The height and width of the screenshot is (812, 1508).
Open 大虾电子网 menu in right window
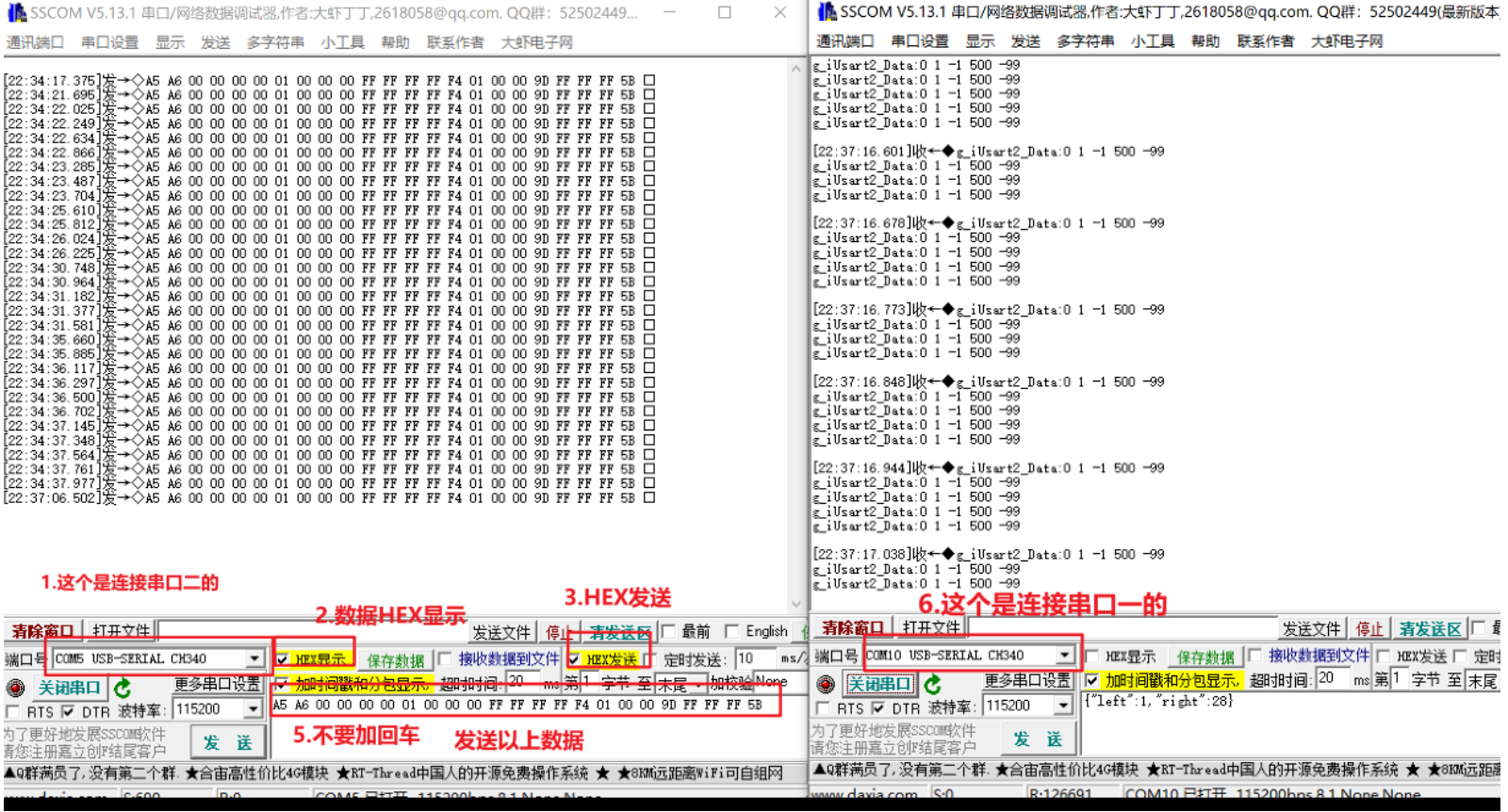(x=1347, y=41)
